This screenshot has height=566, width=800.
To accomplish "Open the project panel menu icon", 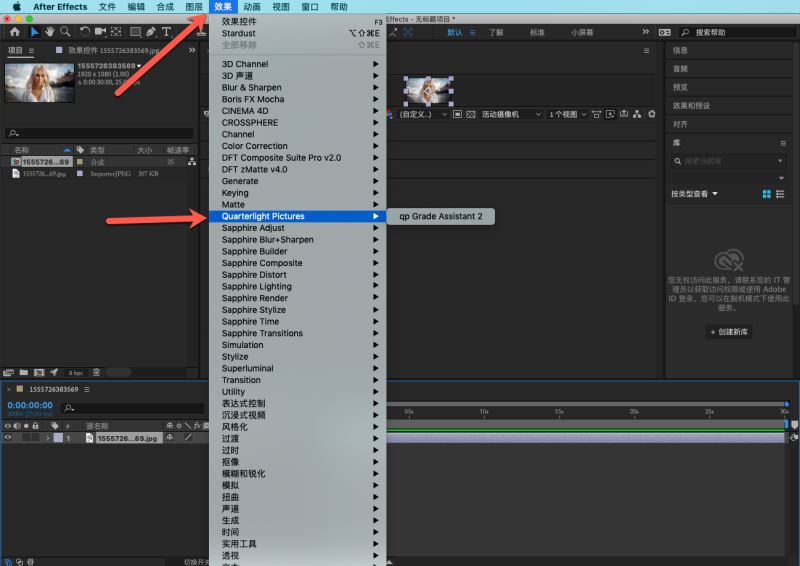I will coord(31,51).
